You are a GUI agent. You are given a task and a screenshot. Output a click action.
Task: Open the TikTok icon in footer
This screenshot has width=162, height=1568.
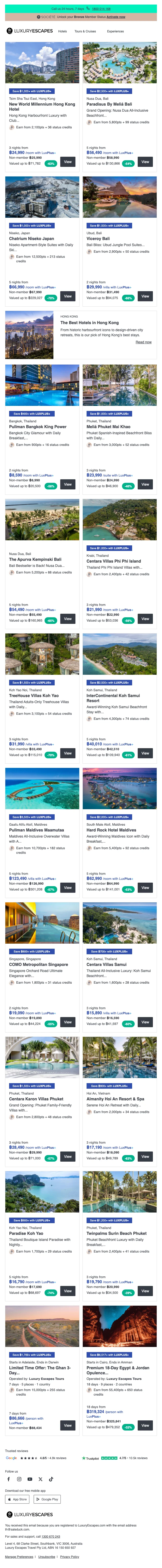[51, 1479]
